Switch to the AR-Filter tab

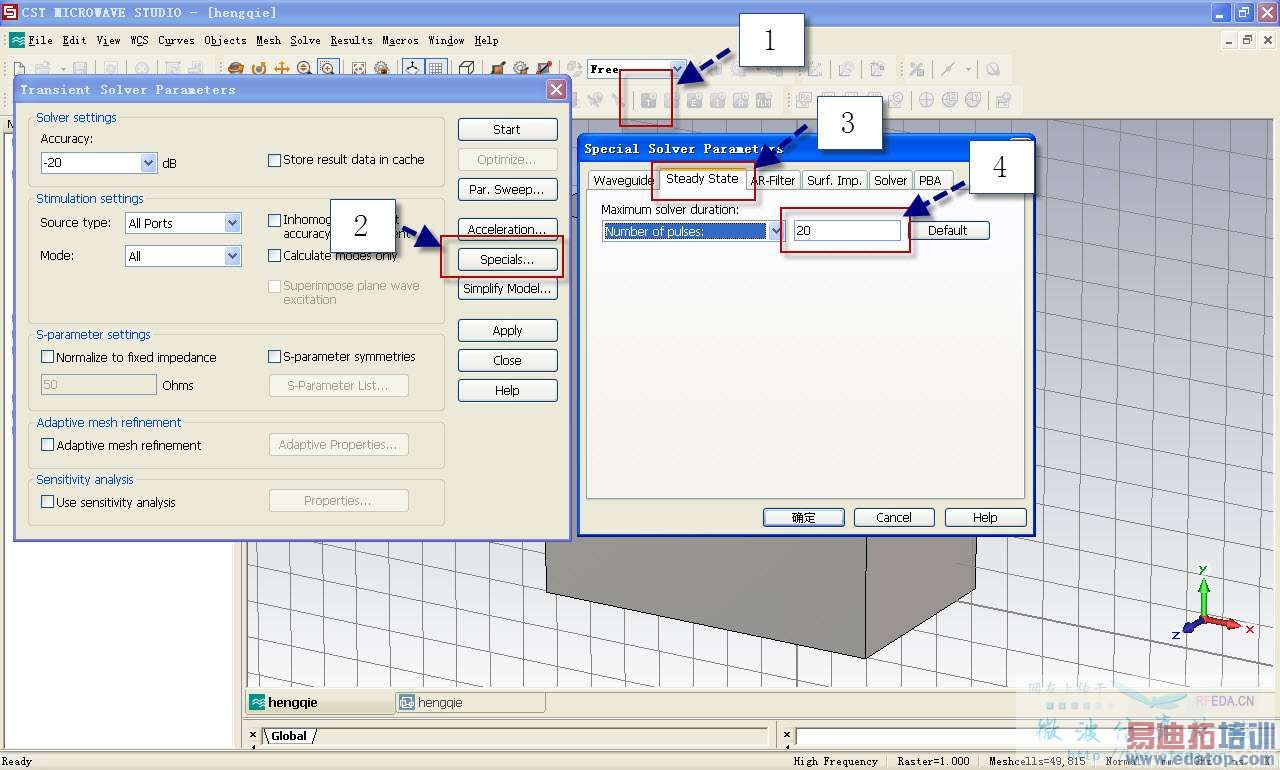(773, 181)
